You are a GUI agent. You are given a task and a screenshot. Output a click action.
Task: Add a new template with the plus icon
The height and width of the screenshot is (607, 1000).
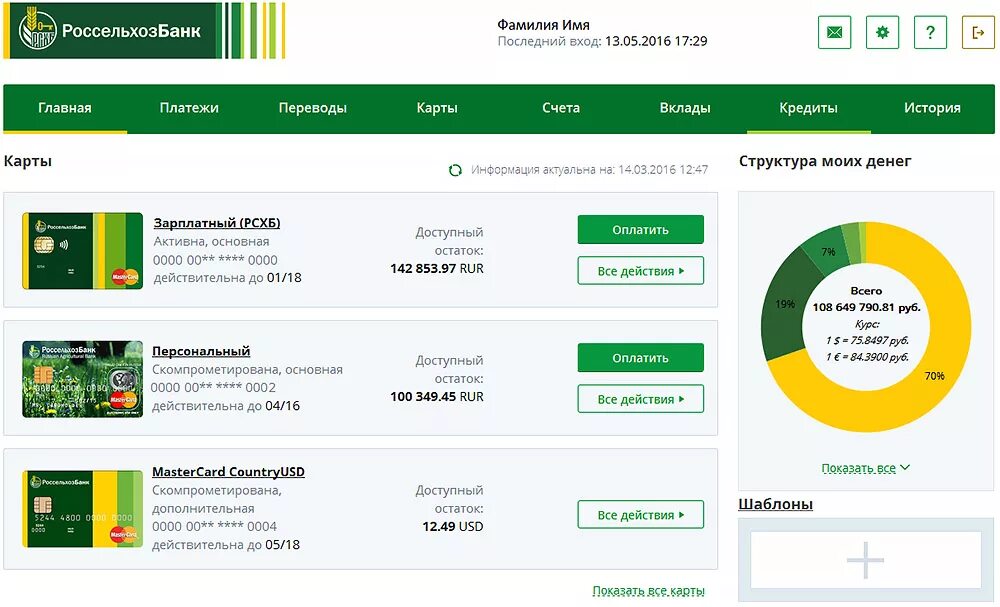coord(865,560)
